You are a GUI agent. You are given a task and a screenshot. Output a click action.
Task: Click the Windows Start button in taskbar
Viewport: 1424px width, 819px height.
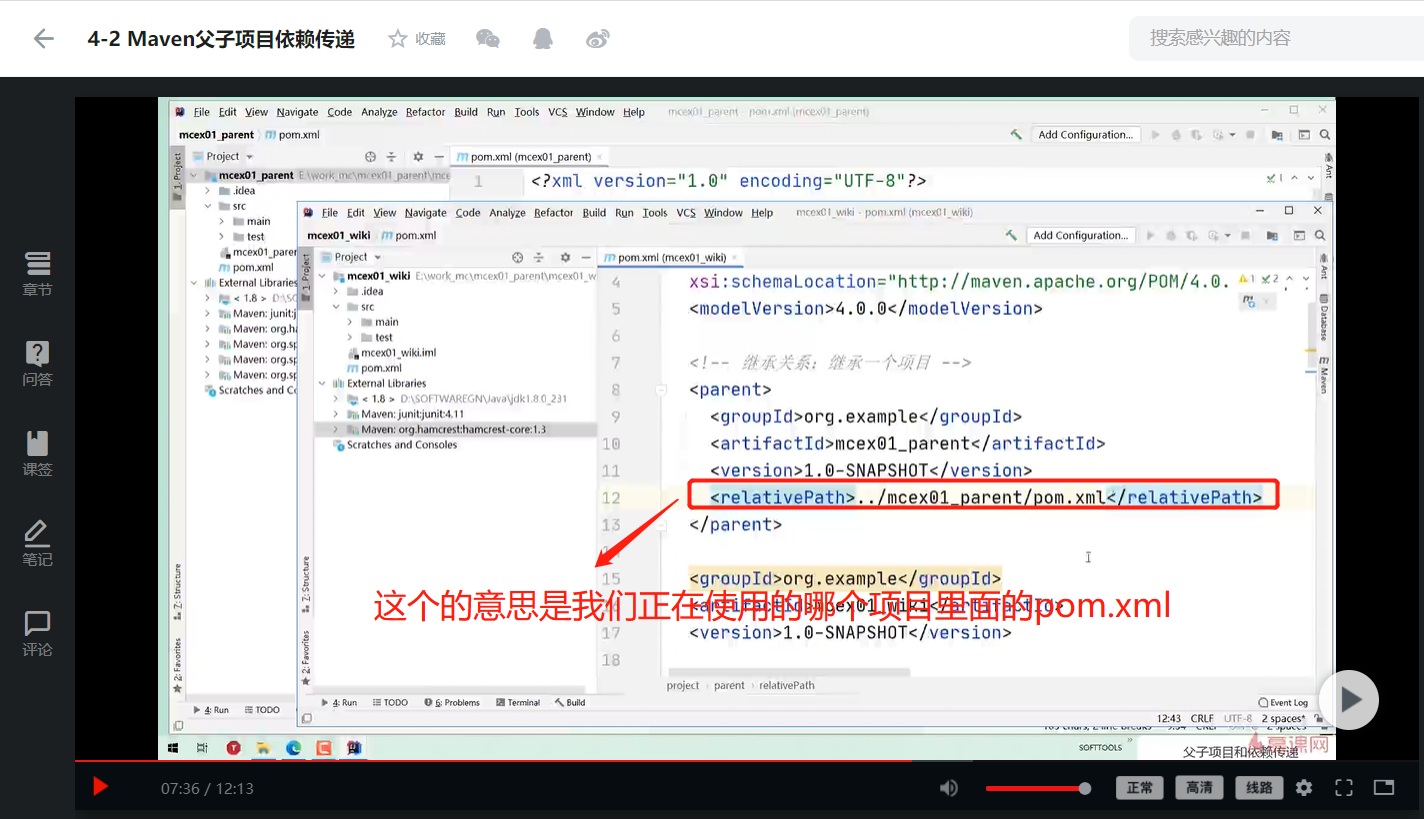(x=173, y=747)
